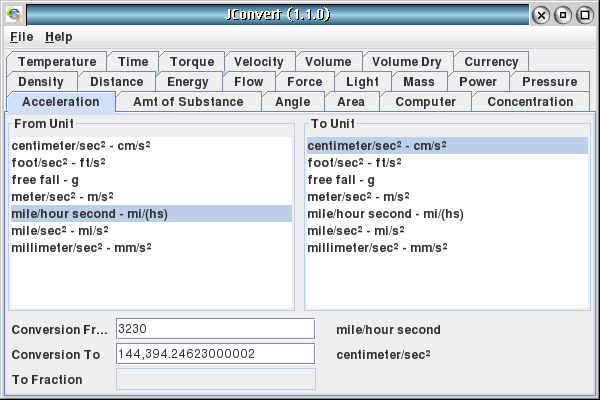The image size is (600, 400).
Task: Select mile/hour second in From Unit list
Action: click(x=152, y=214)
